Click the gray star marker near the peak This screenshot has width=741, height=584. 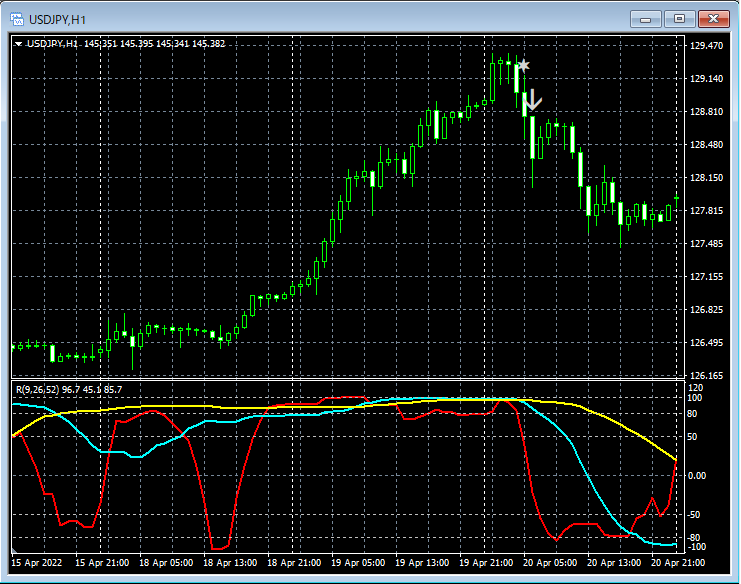pos(522,66)
